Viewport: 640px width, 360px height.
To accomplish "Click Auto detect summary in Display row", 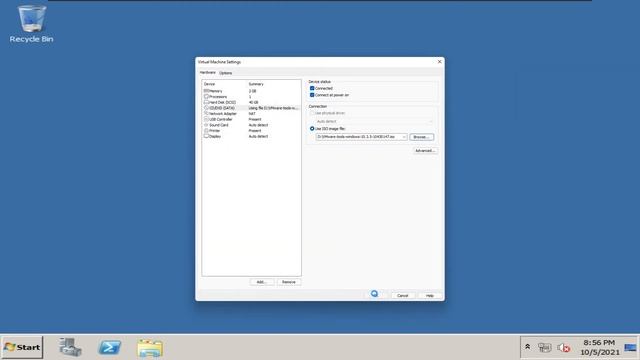I will tap(258, 136).
